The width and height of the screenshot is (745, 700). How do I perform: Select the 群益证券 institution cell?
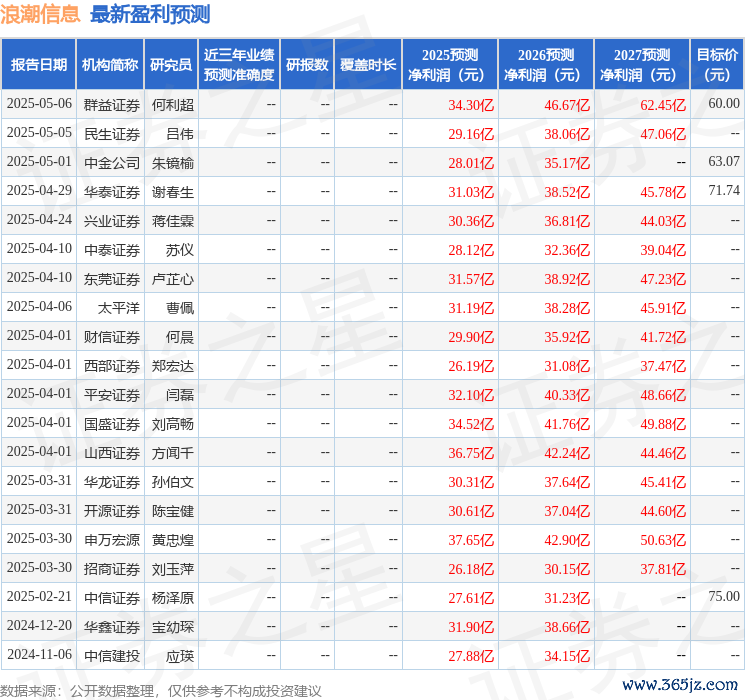click(112, 105)
